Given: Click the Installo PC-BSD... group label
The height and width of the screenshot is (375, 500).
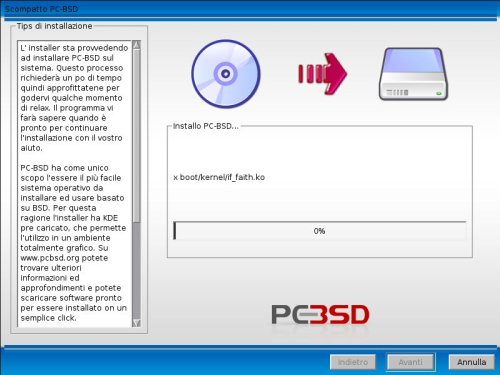Looking at the screenshot, I should 206,126.
